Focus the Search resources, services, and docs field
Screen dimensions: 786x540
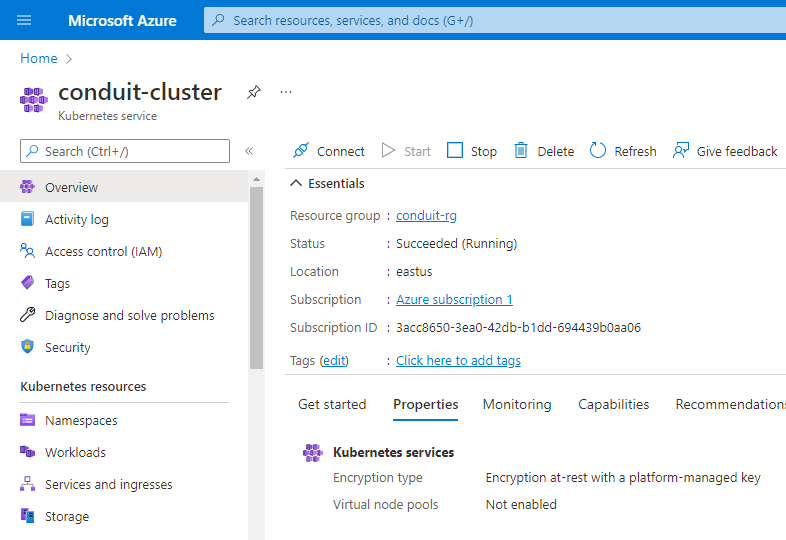[x=494, y=21]
